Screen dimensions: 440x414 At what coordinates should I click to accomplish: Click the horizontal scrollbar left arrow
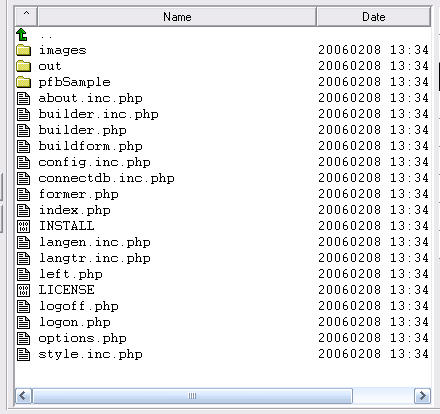pyautogui.click(x=23, y=396)
